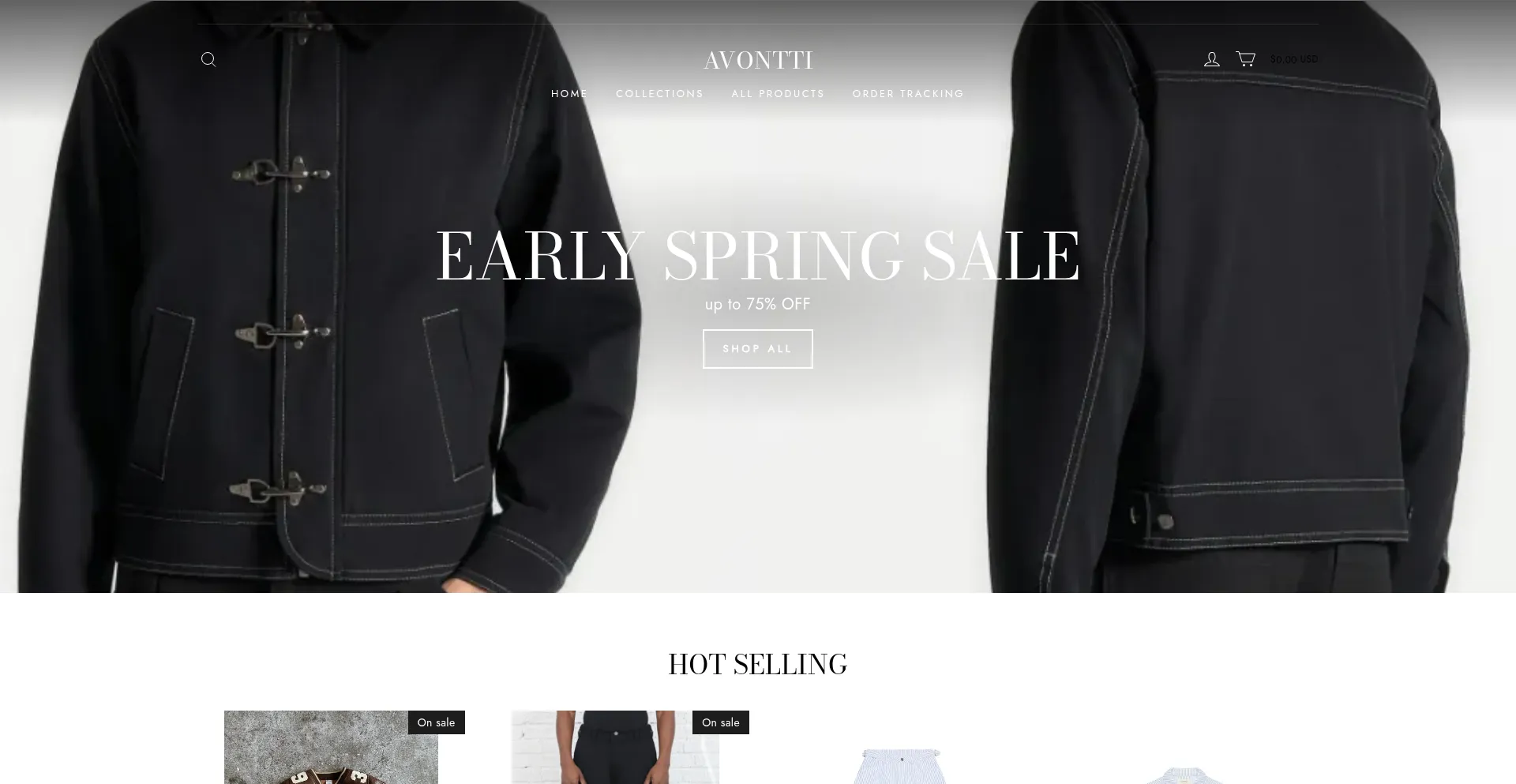Click the Hot Selling section heading
The height and width of the screenshot is (784, 1516).
click(x=758, y=664)
